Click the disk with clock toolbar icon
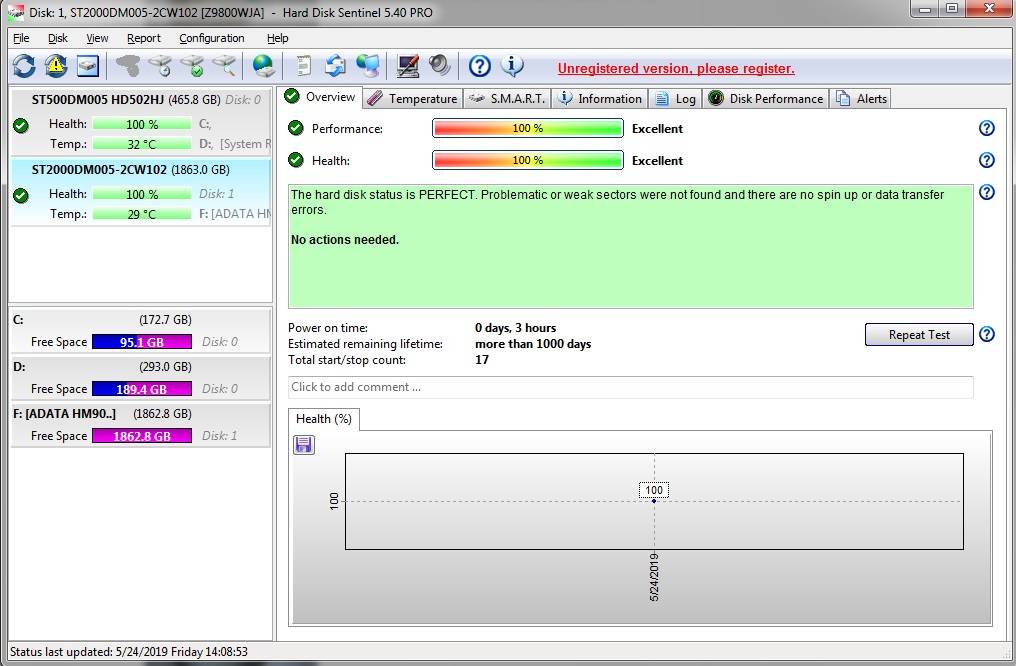This screenshot has width=1016, height=666. pyautogui.click(x=160, y=65)
